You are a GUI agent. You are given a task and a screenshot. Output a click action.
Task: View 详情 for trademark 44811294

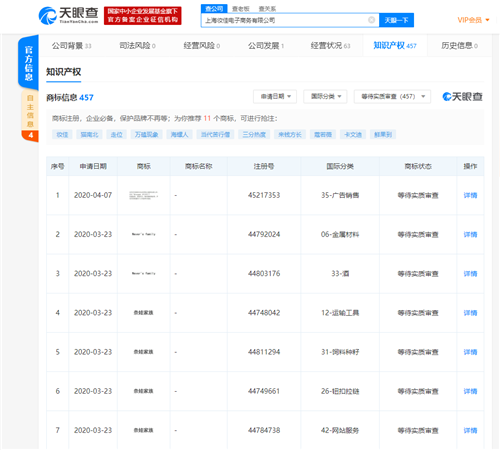[x=470, y=352]
